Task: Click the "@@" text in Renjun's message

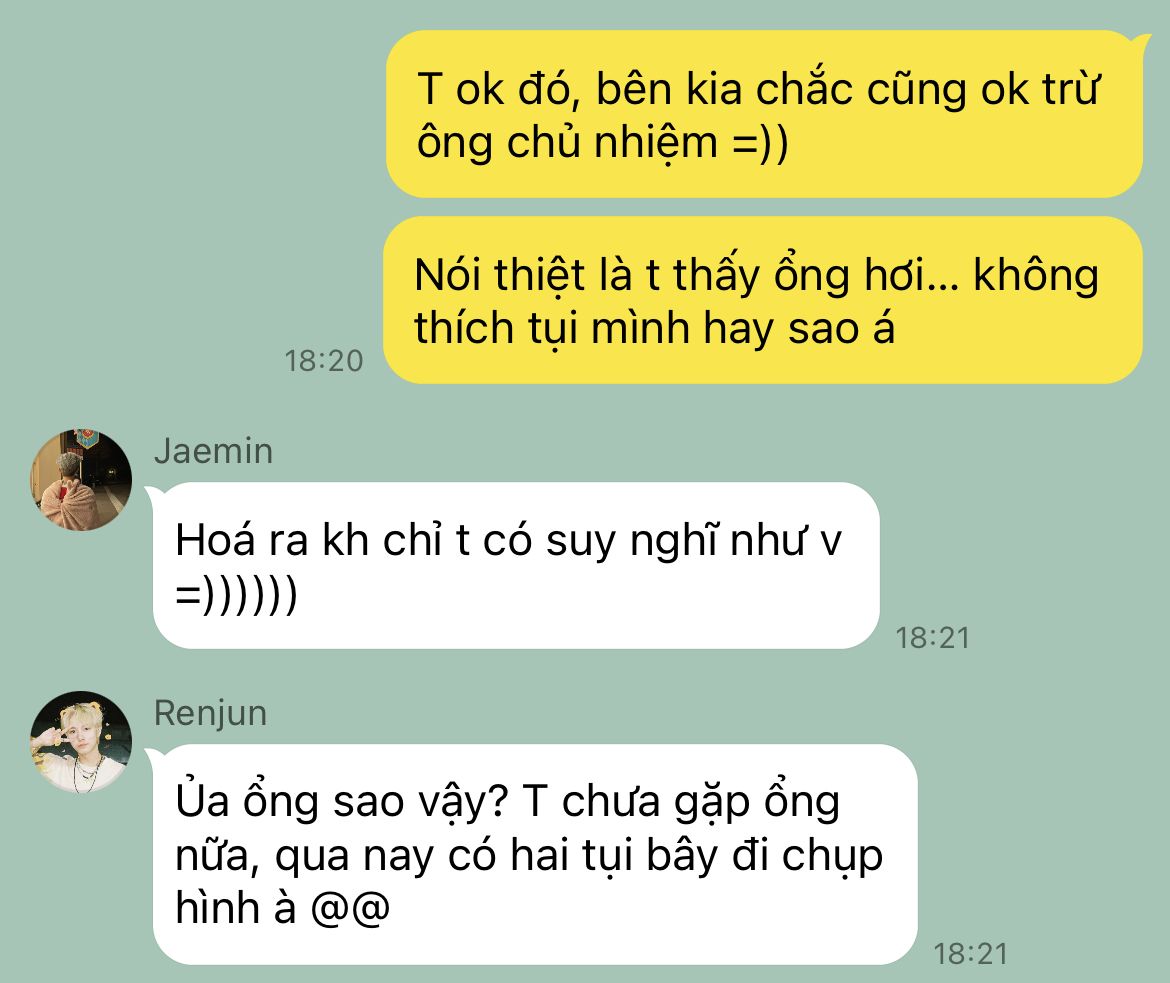Action: click(350, 908)
